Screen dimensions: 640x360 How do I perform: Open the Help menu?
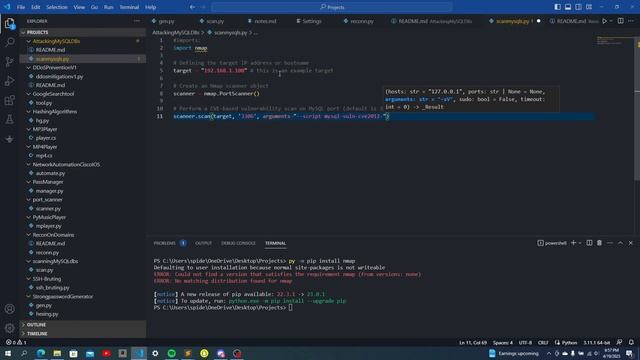151,7
